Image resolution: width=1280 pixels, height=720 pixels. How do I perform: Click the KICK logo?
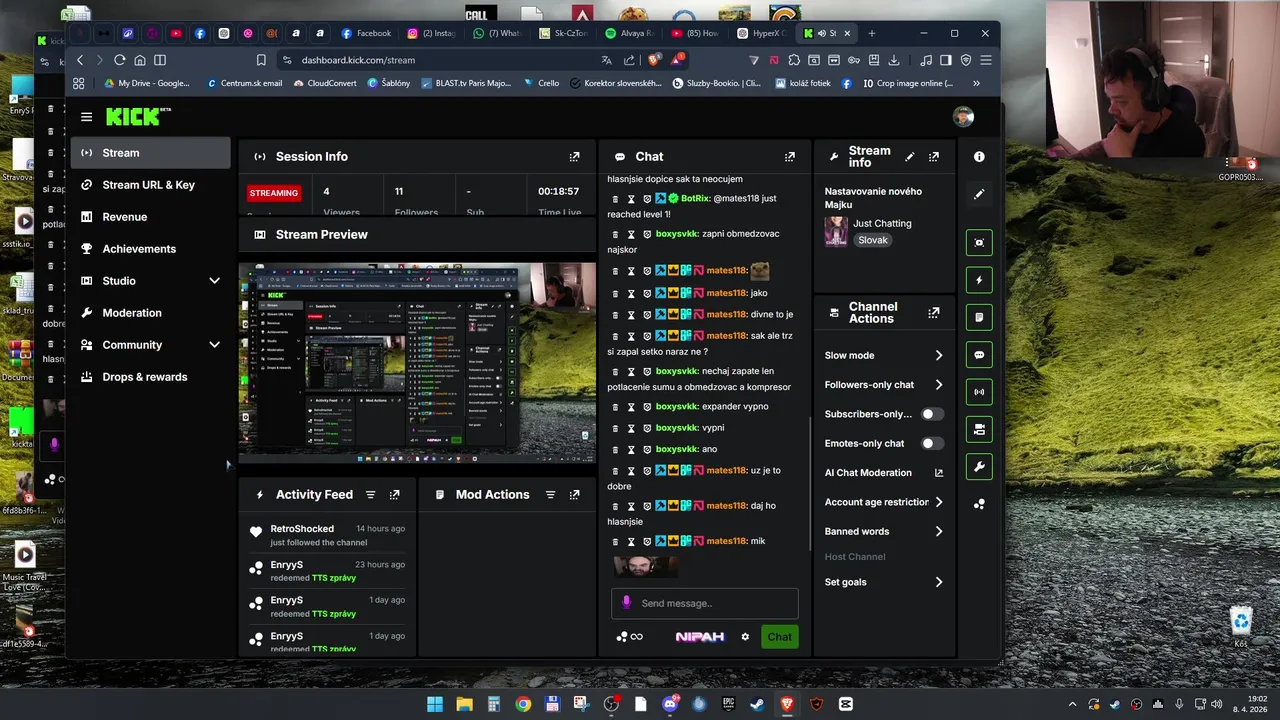[138, 117]
